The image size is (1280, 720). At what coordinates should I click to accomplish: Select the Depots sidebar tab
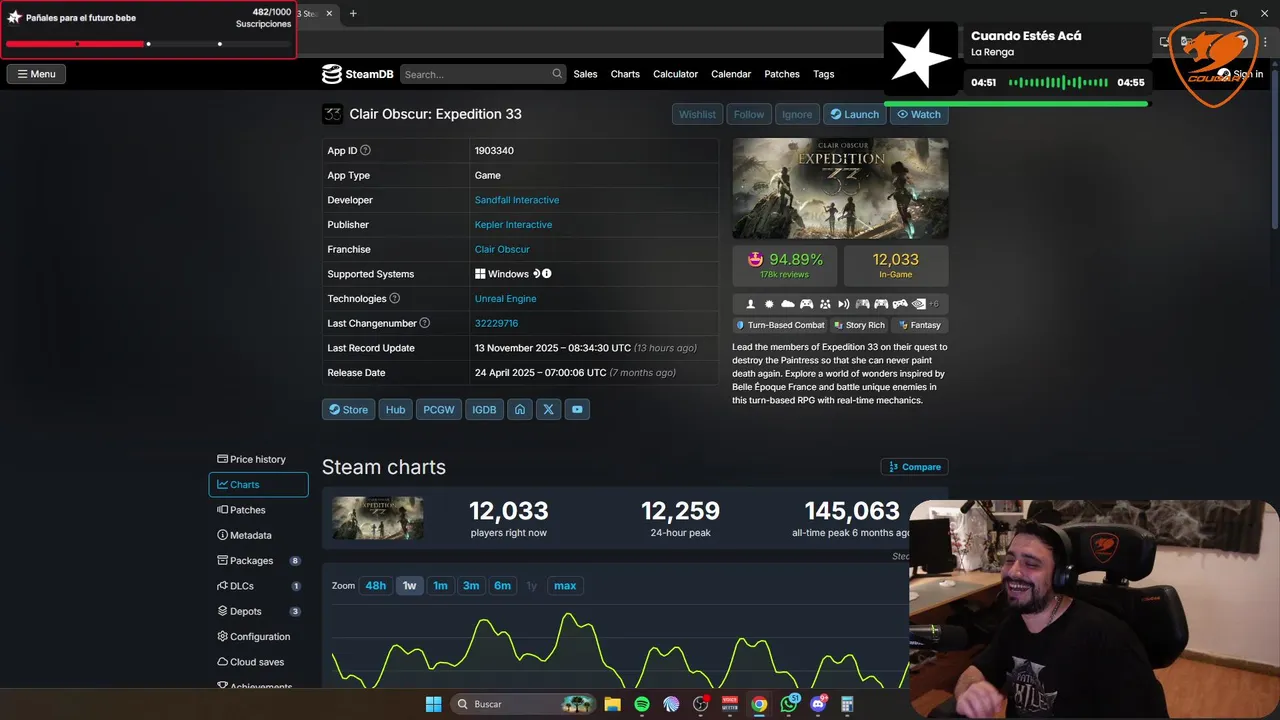click(258, 611)
